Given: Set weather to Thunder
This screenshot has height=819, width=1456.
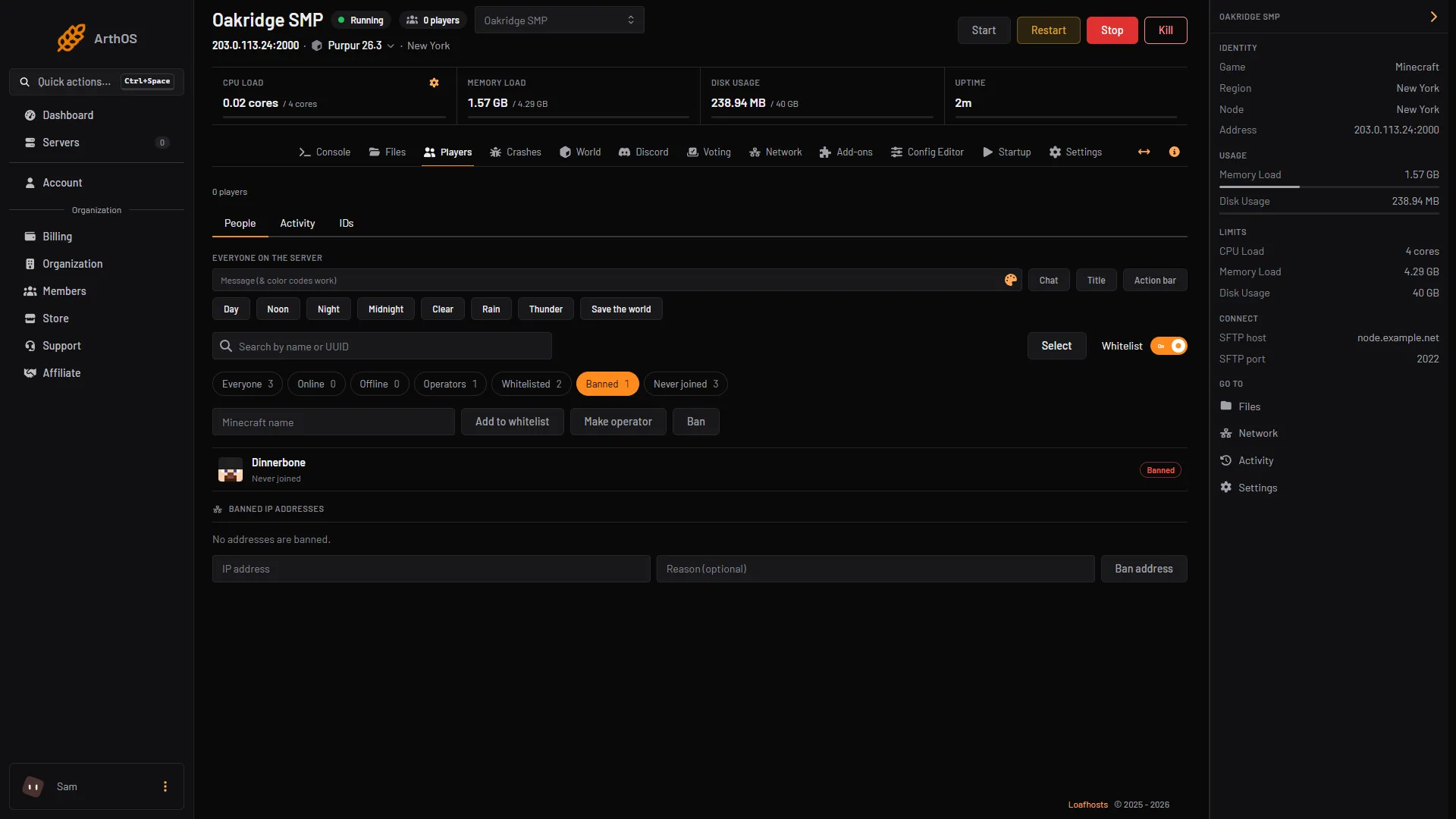Looking at the screenshot, I should [545, 309].
